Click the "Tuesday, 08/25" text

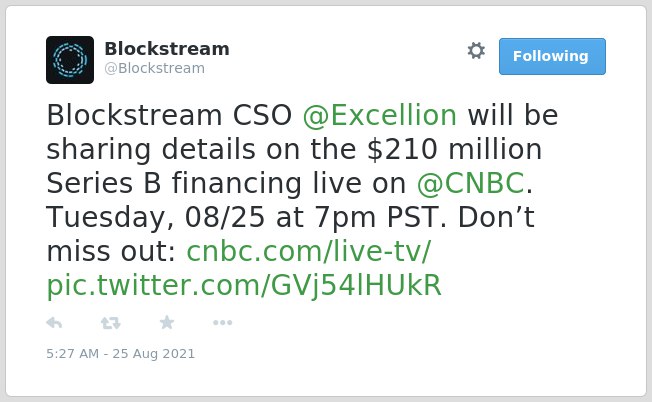click(x=156, y=217)
